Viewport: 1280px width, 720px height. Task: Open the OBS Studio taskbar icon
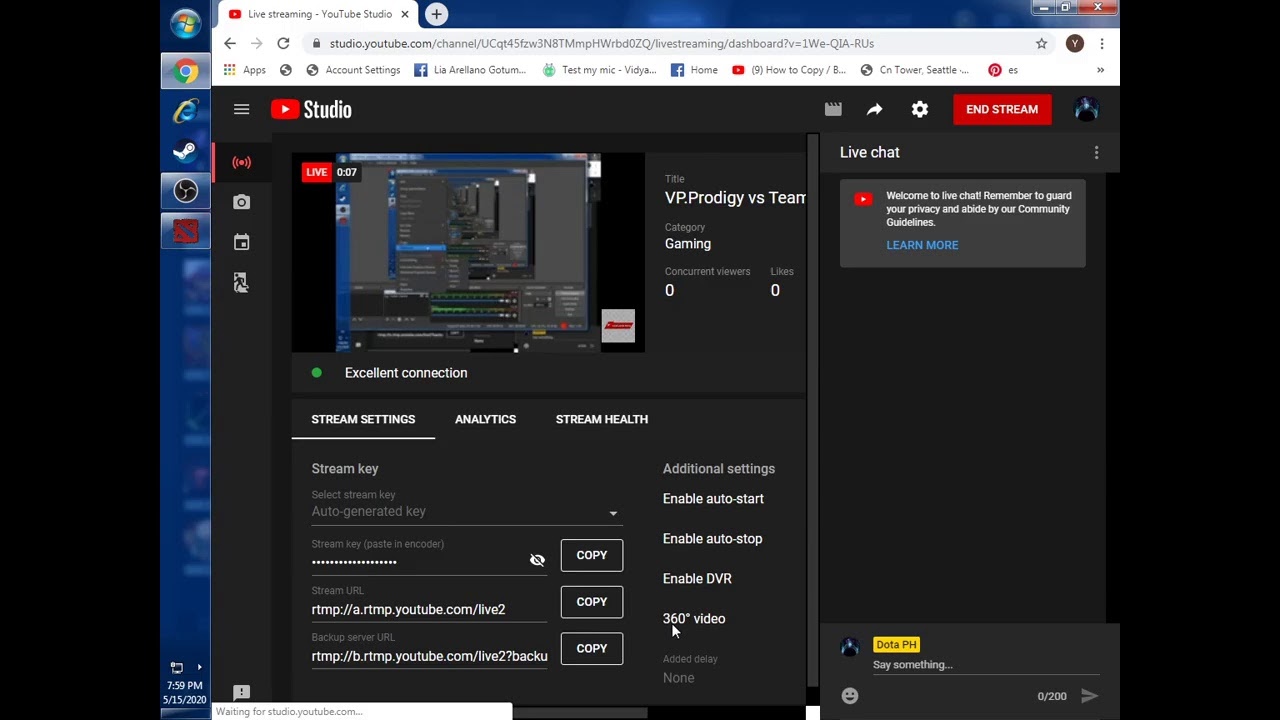[185, 191]
